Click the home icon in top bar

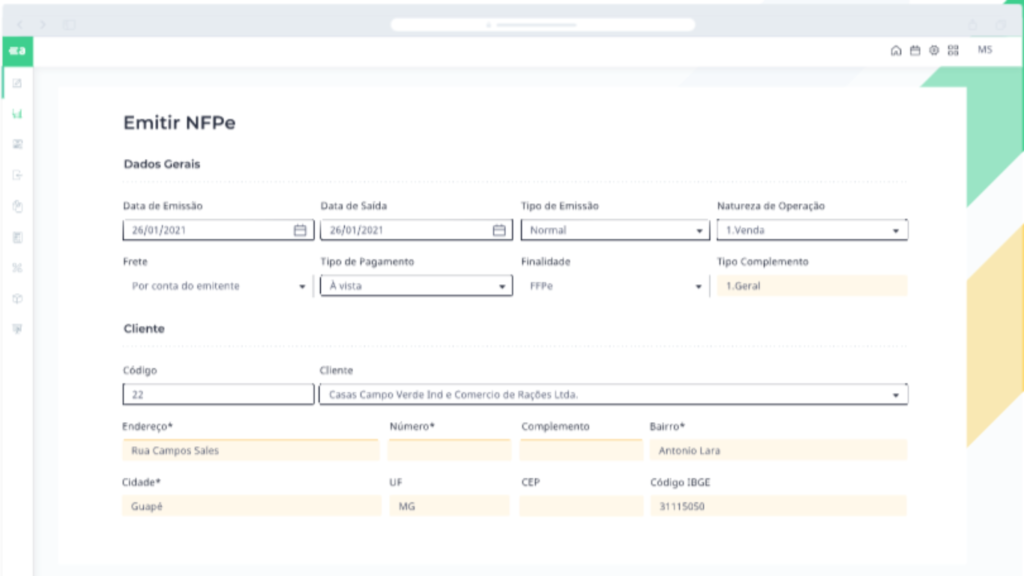(896, 51)
